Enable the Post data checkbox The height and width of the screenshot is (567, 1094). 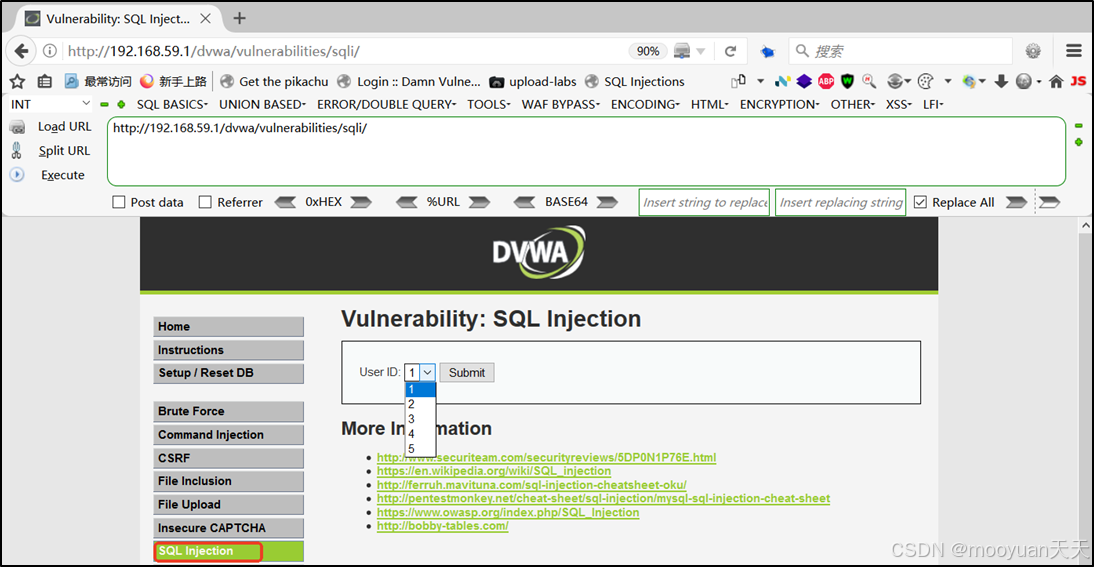[x=119, y=202]
